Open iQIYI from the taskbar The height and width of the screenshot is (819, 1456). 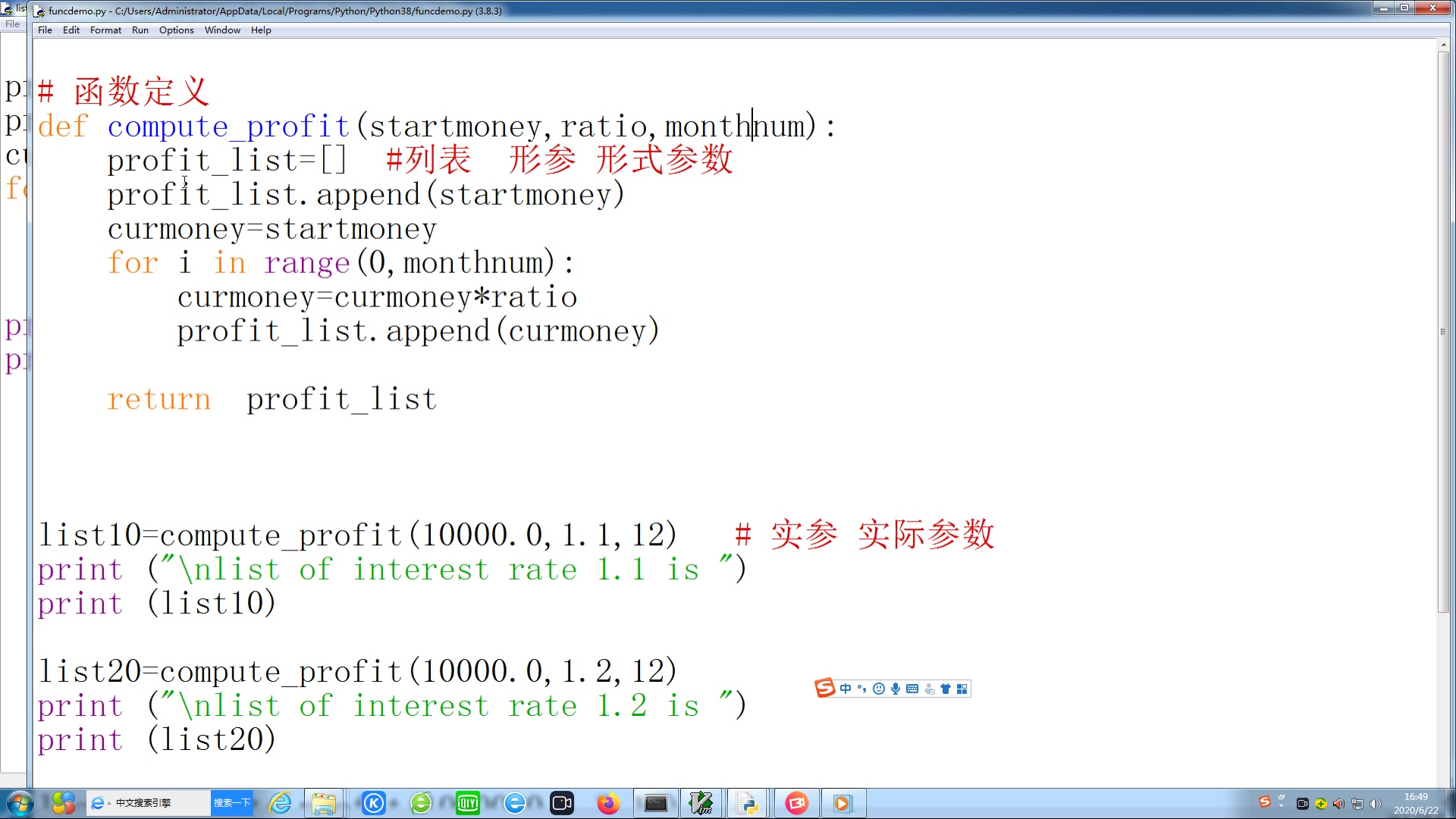tap(468, 803)
